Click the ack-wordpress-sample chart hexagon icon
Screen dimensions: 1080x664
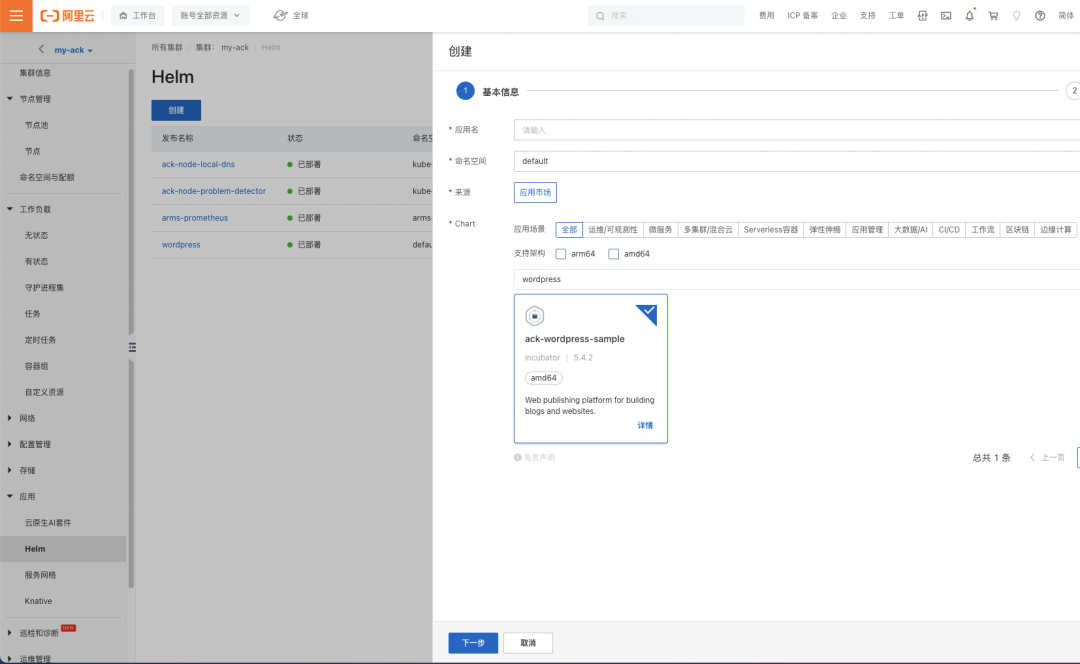(534, 315)
